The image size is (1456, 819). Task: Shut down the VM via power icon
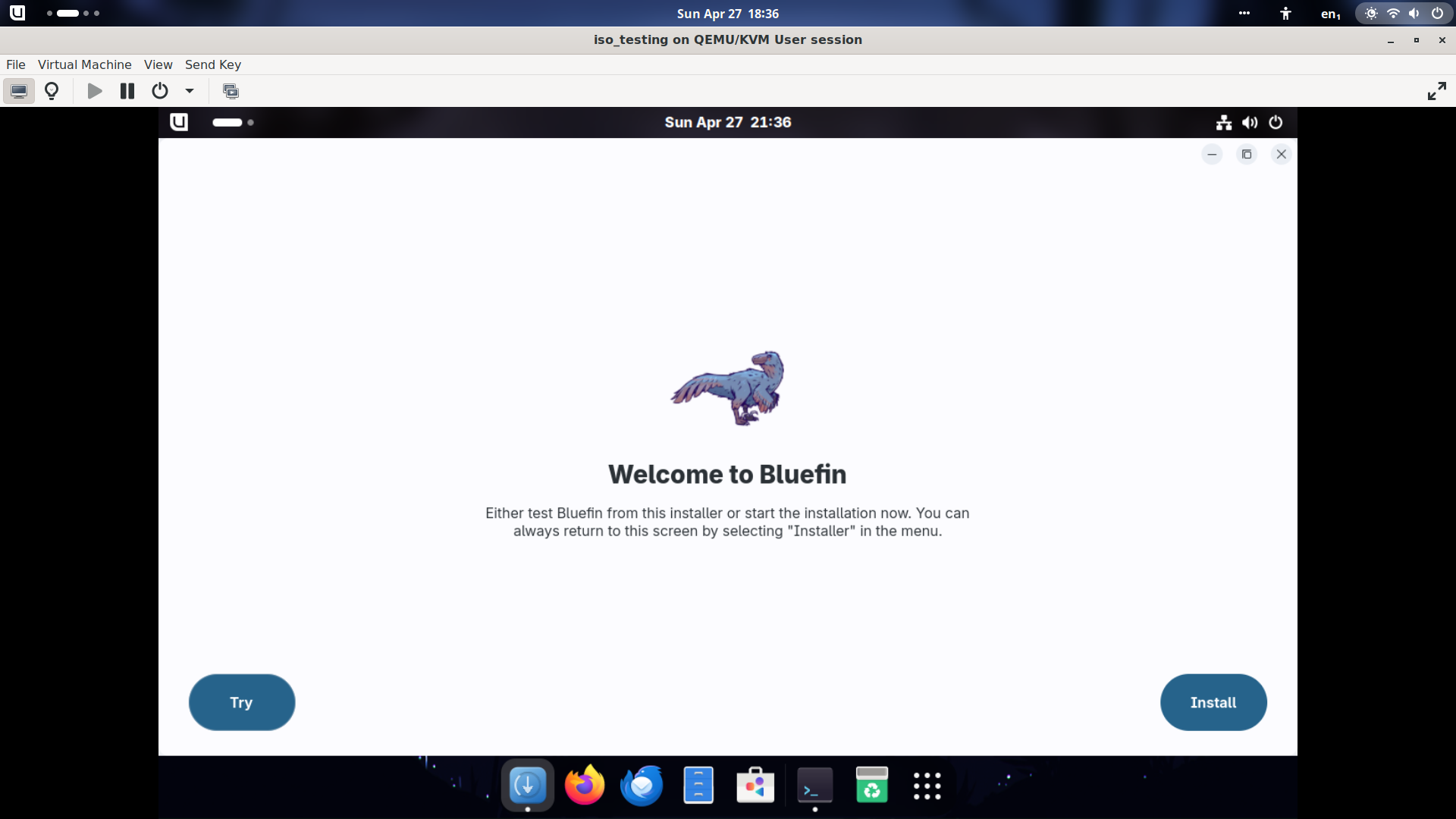point(159,91)
